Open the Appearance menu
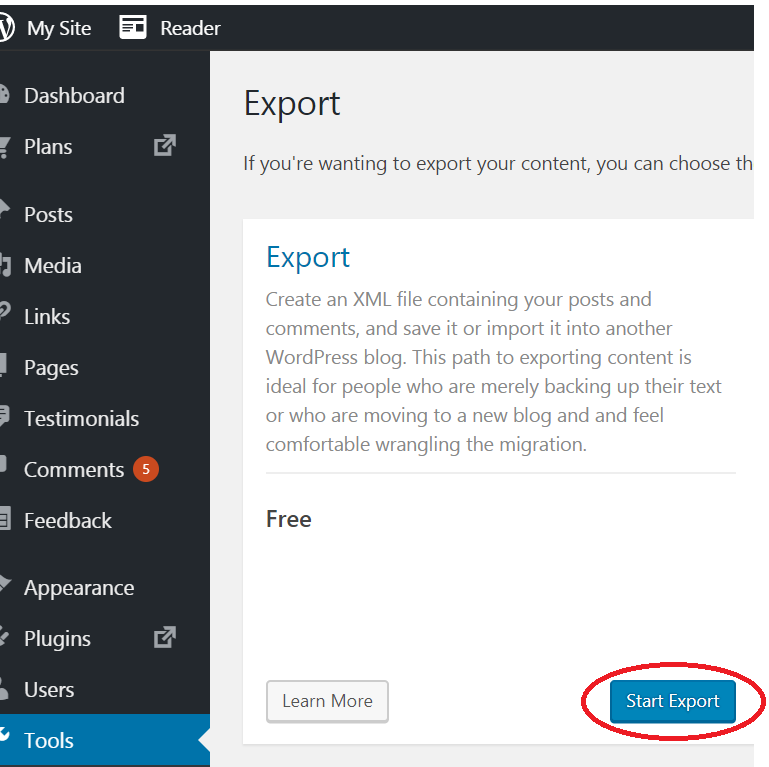The height and width of the screenshot is (767, 769). pos(78,588)
